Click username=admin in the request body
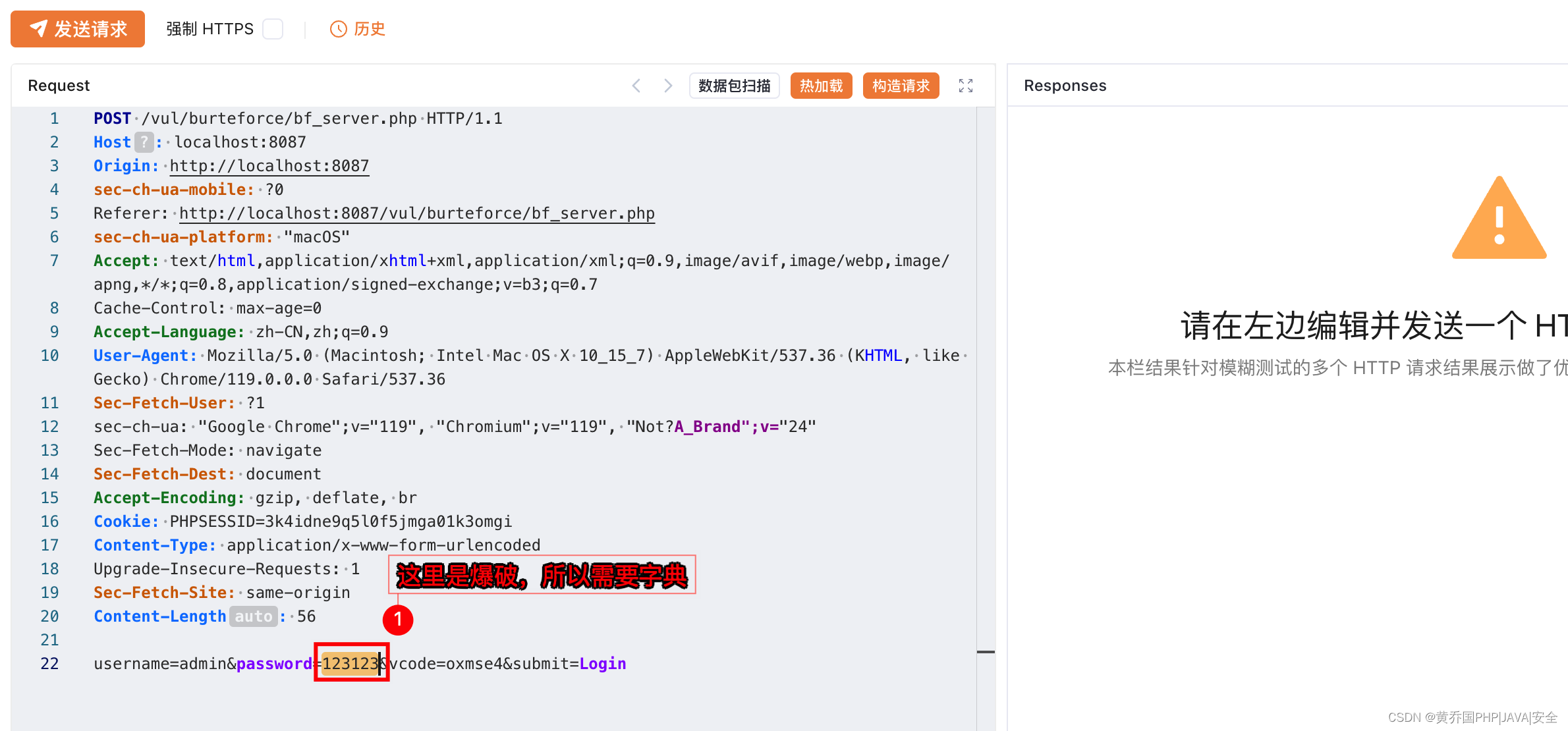Screen dimensions: 1568x731 [x=160, y=664]
